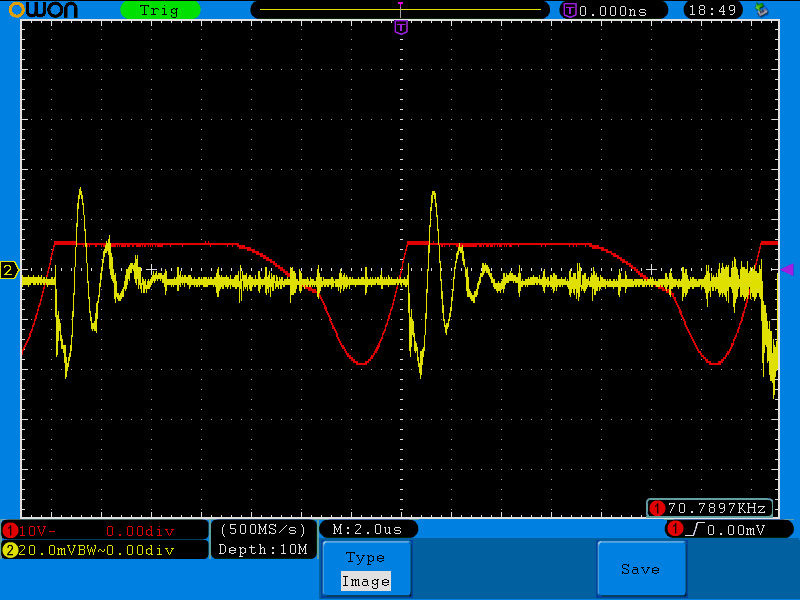Image resolution: width=800 pixels, height=600 pixels.
Task: Click the memory position bar at top
Action: [400, 10]
